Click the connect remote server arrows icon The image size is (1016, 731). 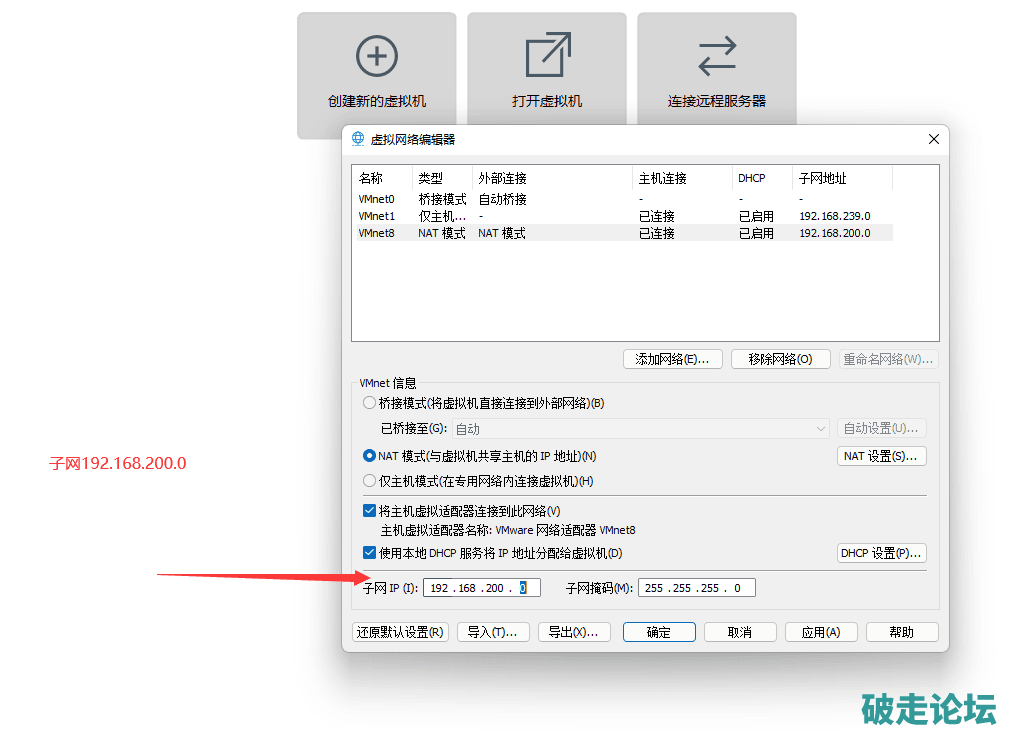click(717, 56)
